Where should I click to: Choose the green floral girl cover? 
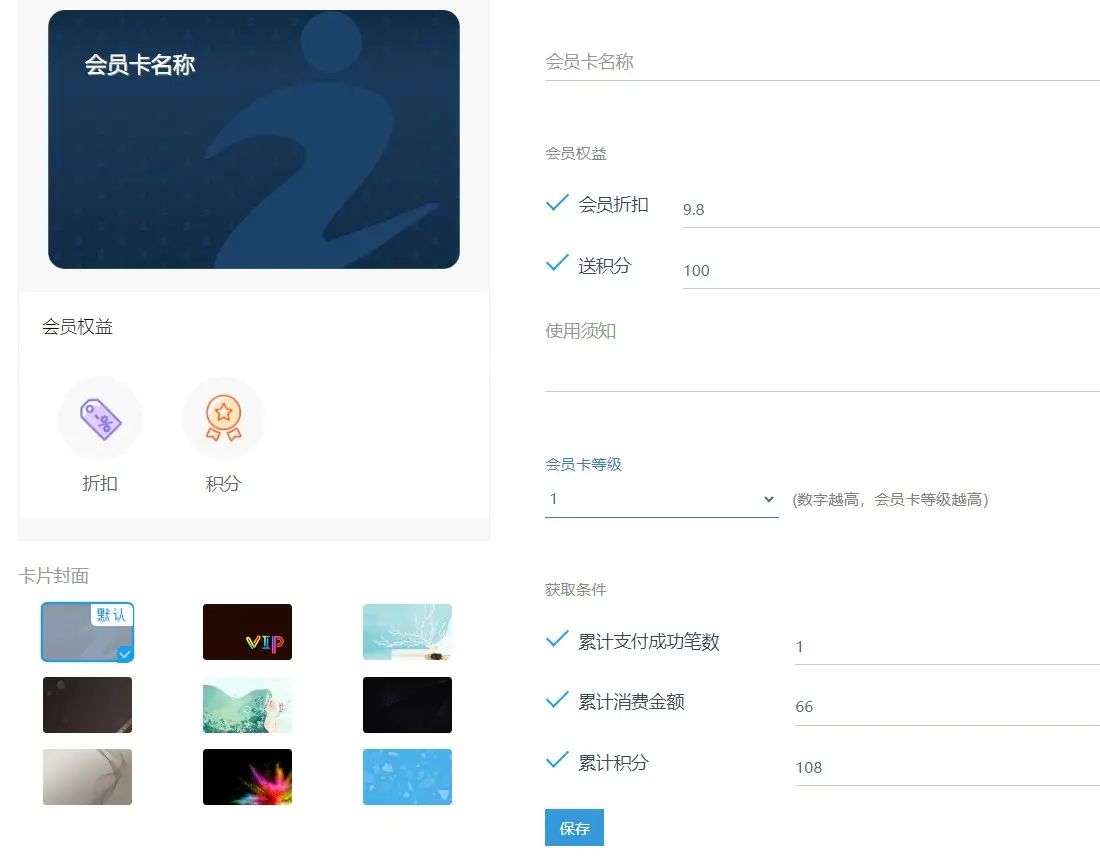247,705
